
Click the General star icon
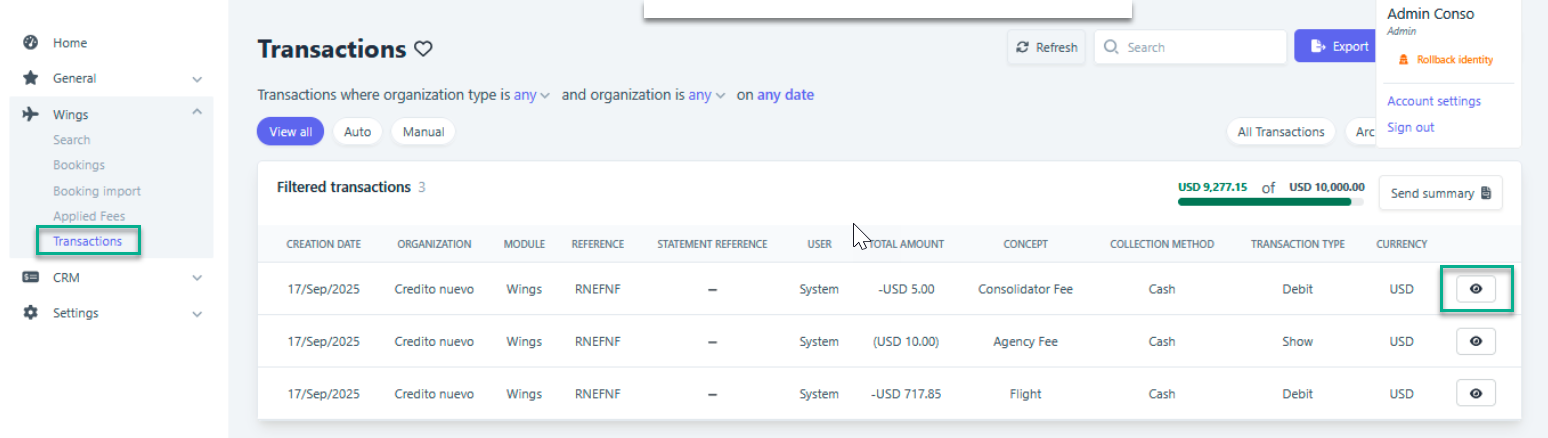point(30,78)
